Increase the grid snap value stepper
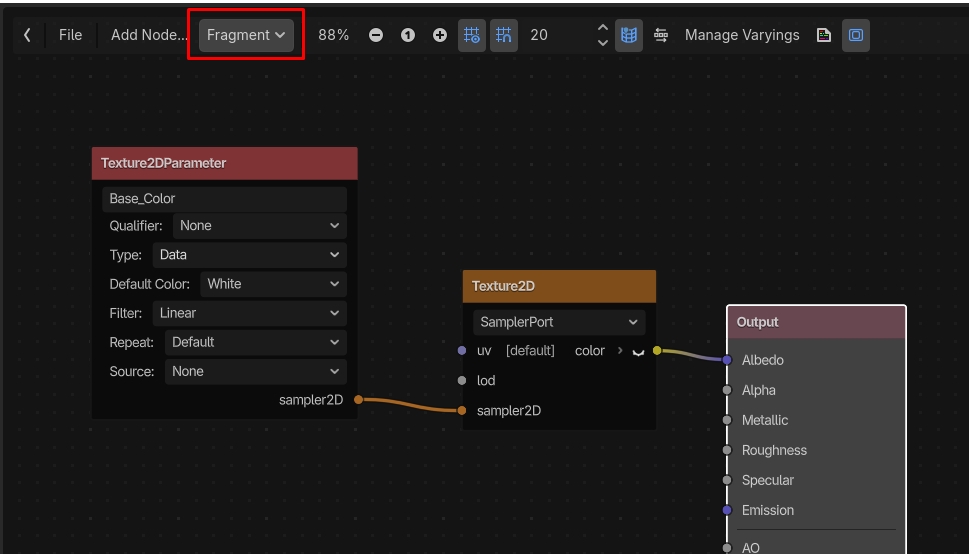Viewport: 969px width, 554px height. (603, 28)
